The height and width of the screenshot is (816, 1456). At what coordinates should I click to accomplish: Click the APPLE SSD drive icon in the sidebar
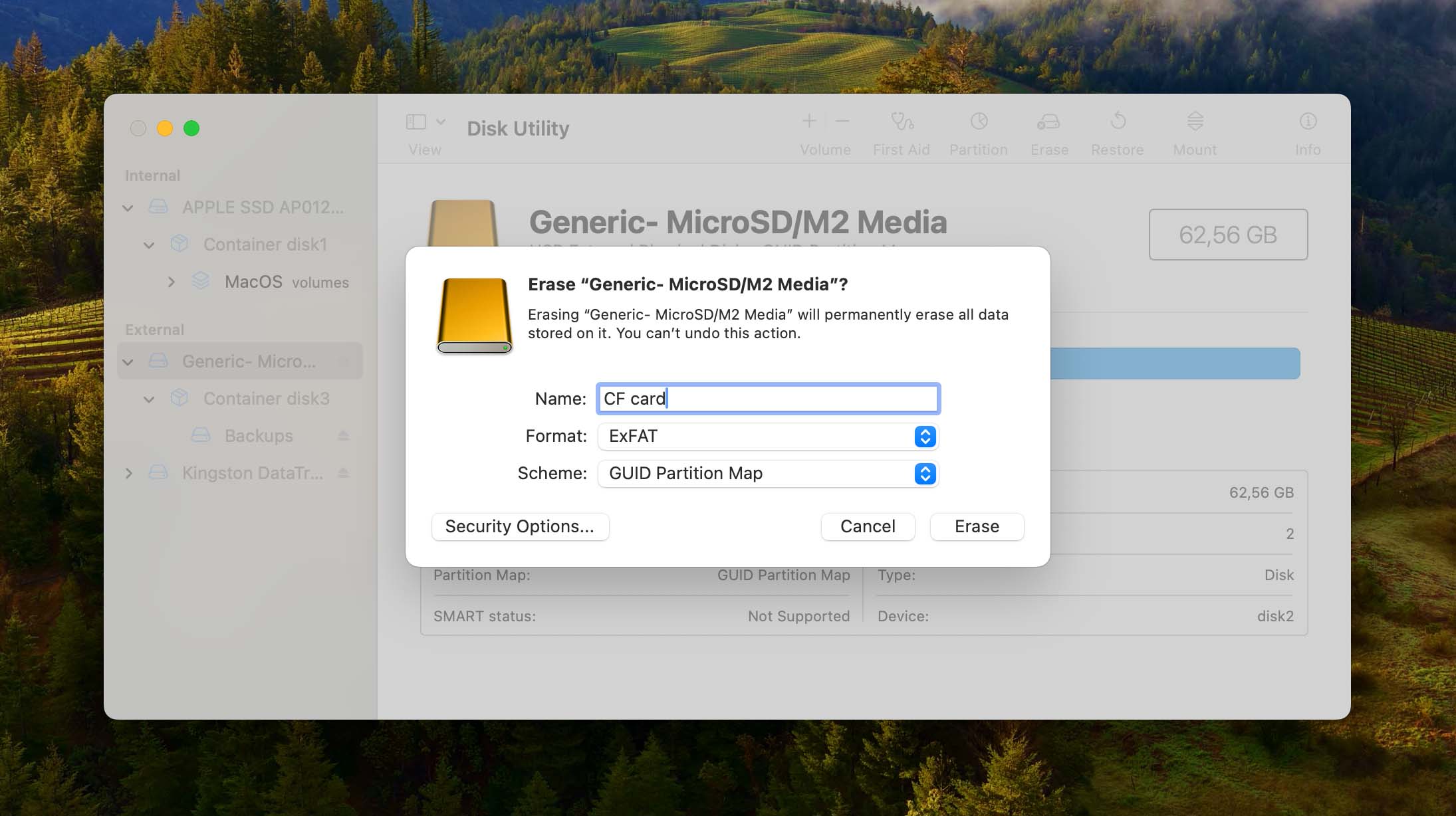pyautogui.click(x=158, y=207)
